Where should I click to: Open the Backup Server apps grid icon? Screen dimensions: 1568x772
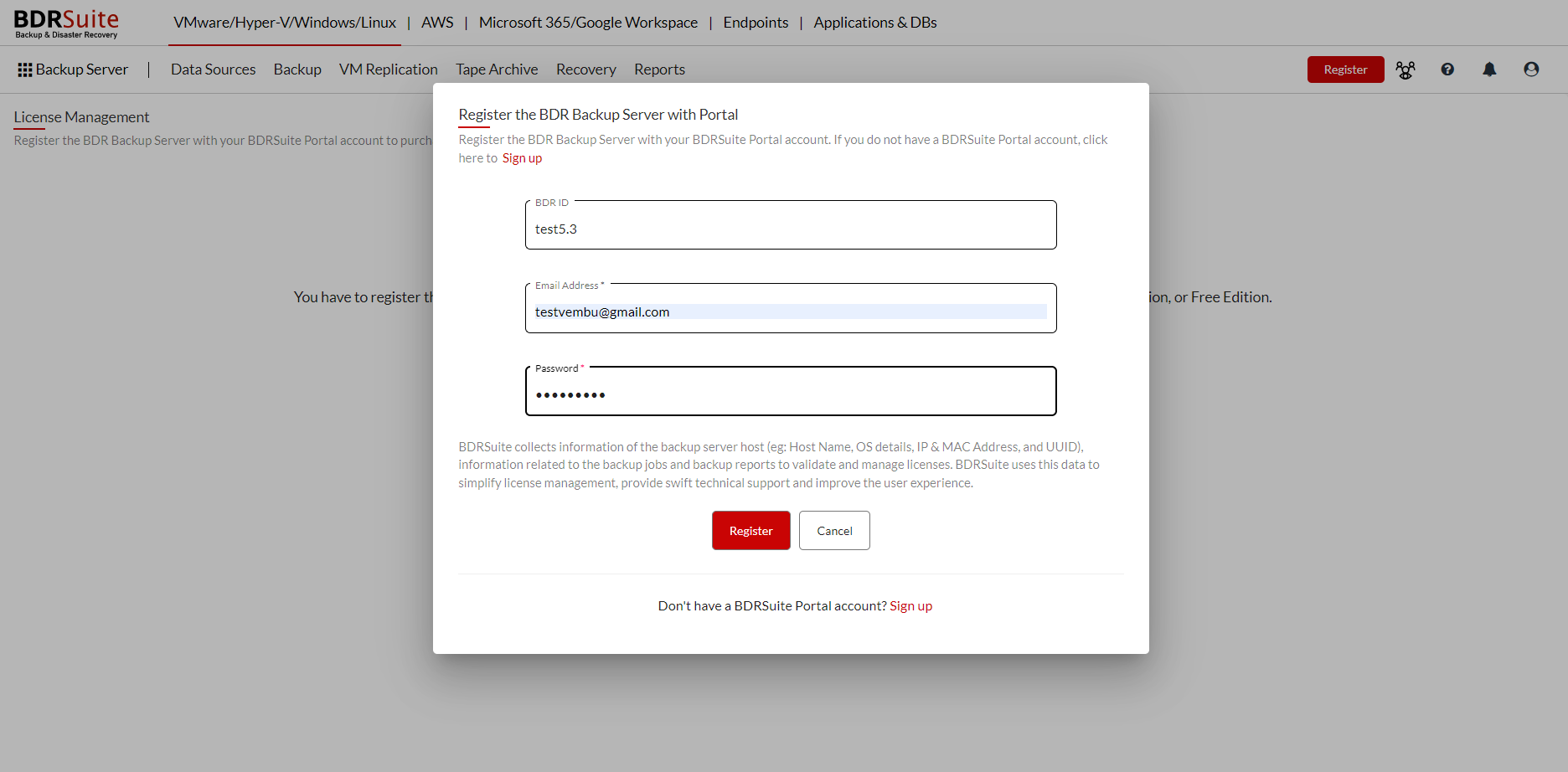click(x=25, y=69)
